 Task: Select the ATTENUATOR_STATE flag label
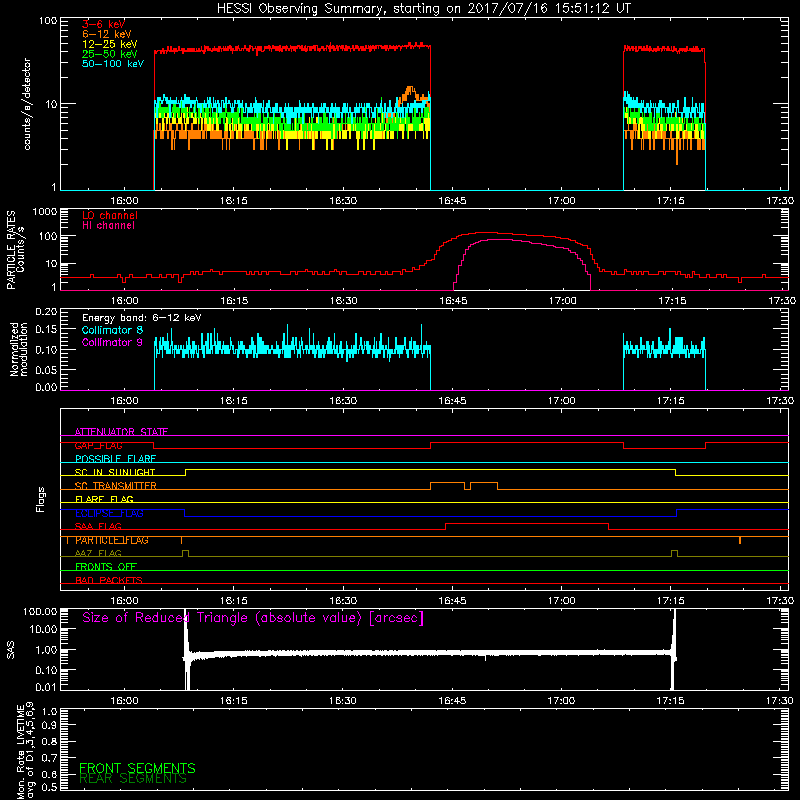tap(121, 432)
